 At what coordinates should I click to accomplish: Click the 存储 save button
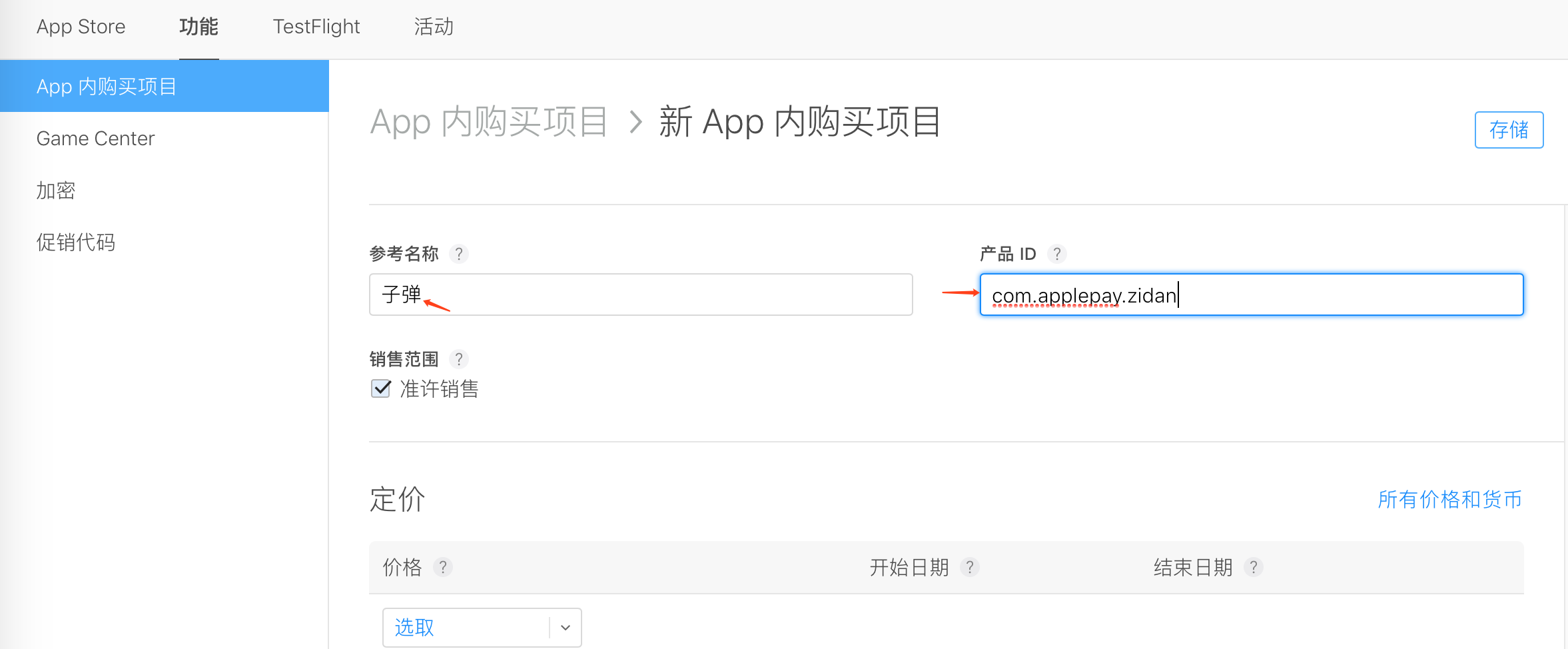1509,130
